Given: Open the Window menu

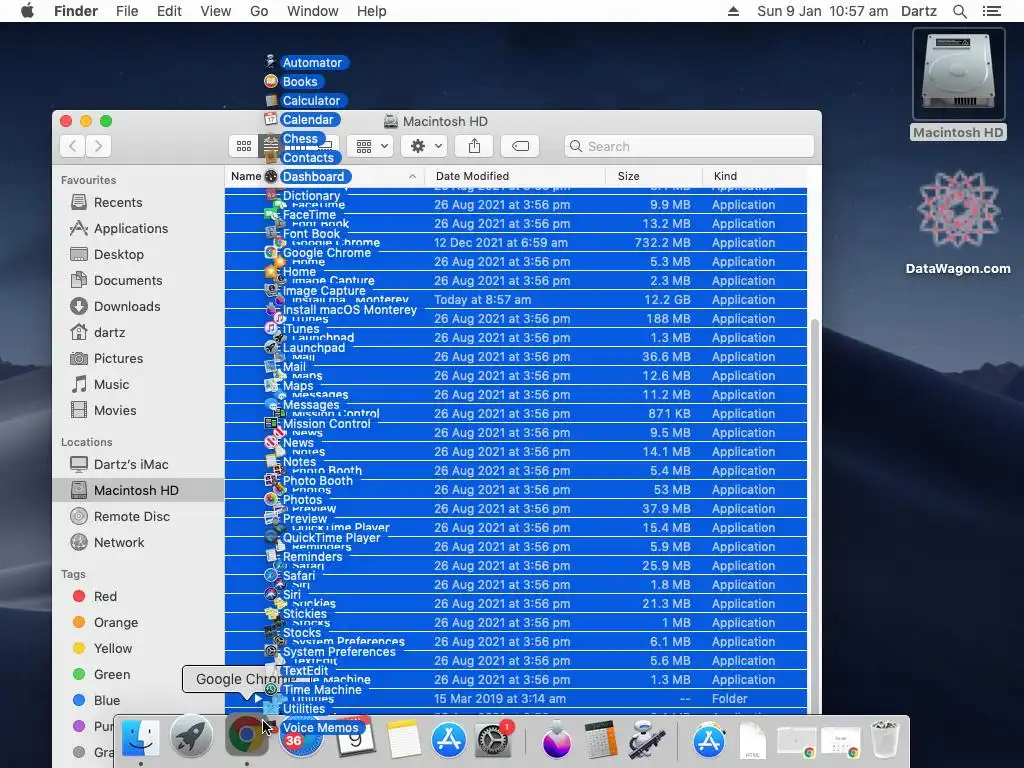Looking at the screenshot, I should pos(313,11).
